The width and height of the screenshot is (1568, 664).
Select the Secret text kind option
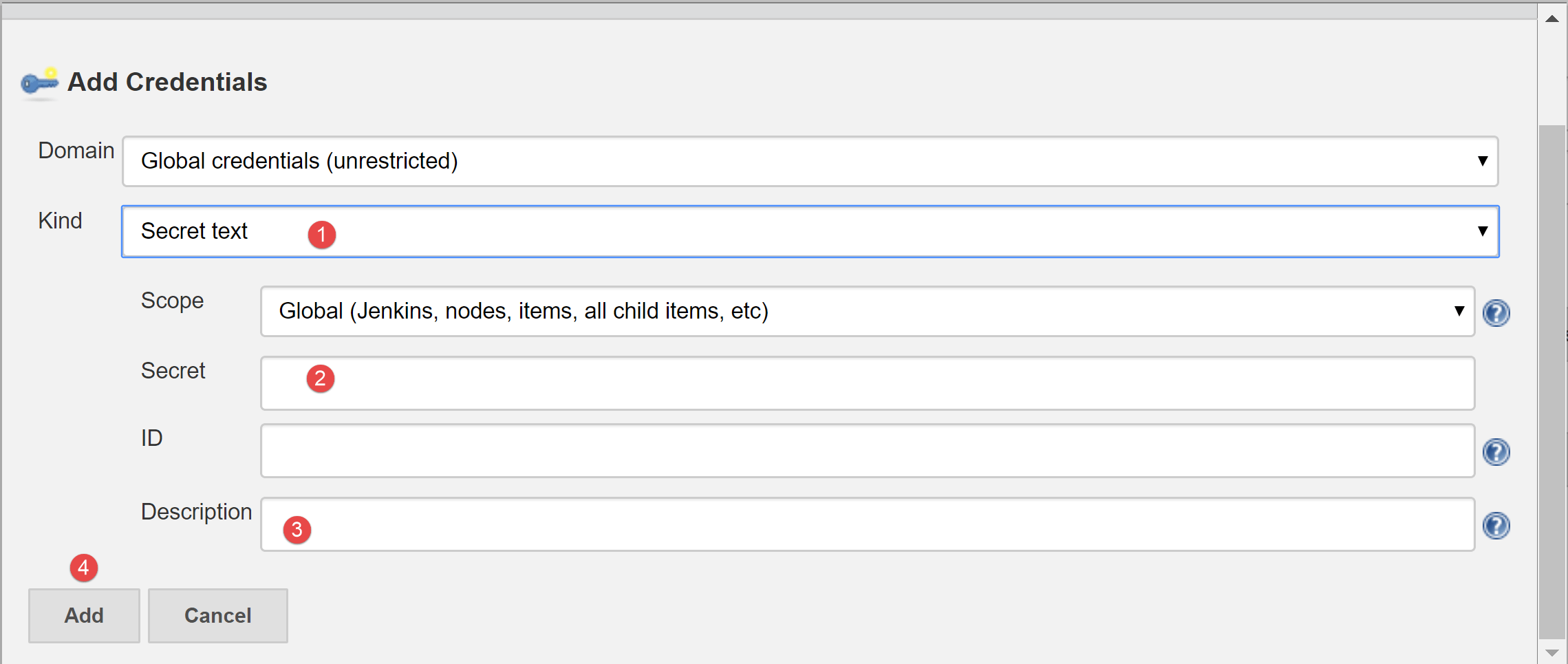tap(194, 231)
